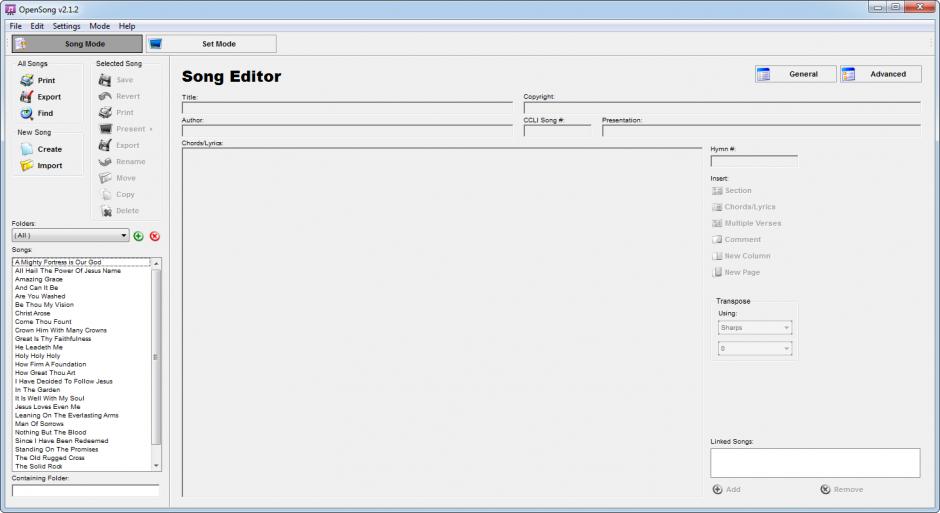The height and width of the screenshot is (513, 940).
Task: Click the CCLI Song # field
Action: [557, 130]
